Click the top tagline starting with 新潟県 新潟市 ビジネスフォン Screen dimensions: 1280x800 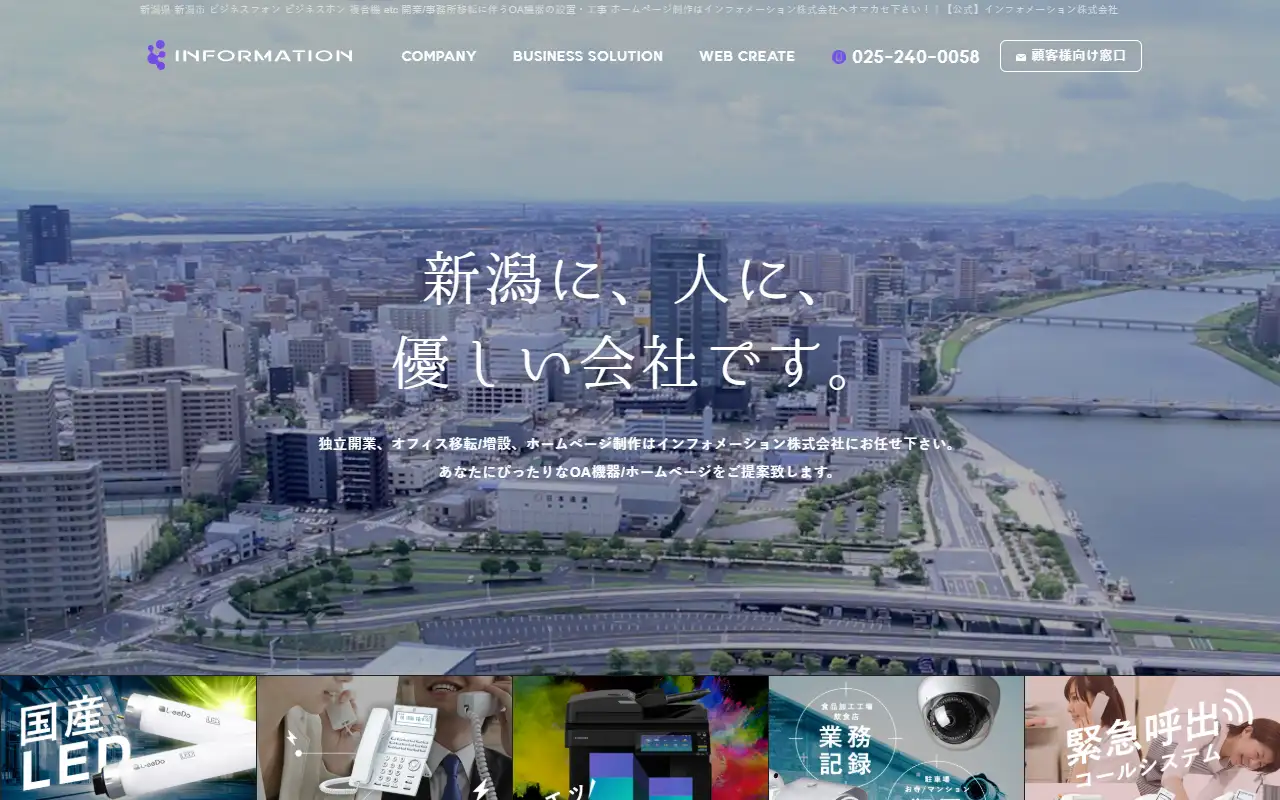[629, 9]
